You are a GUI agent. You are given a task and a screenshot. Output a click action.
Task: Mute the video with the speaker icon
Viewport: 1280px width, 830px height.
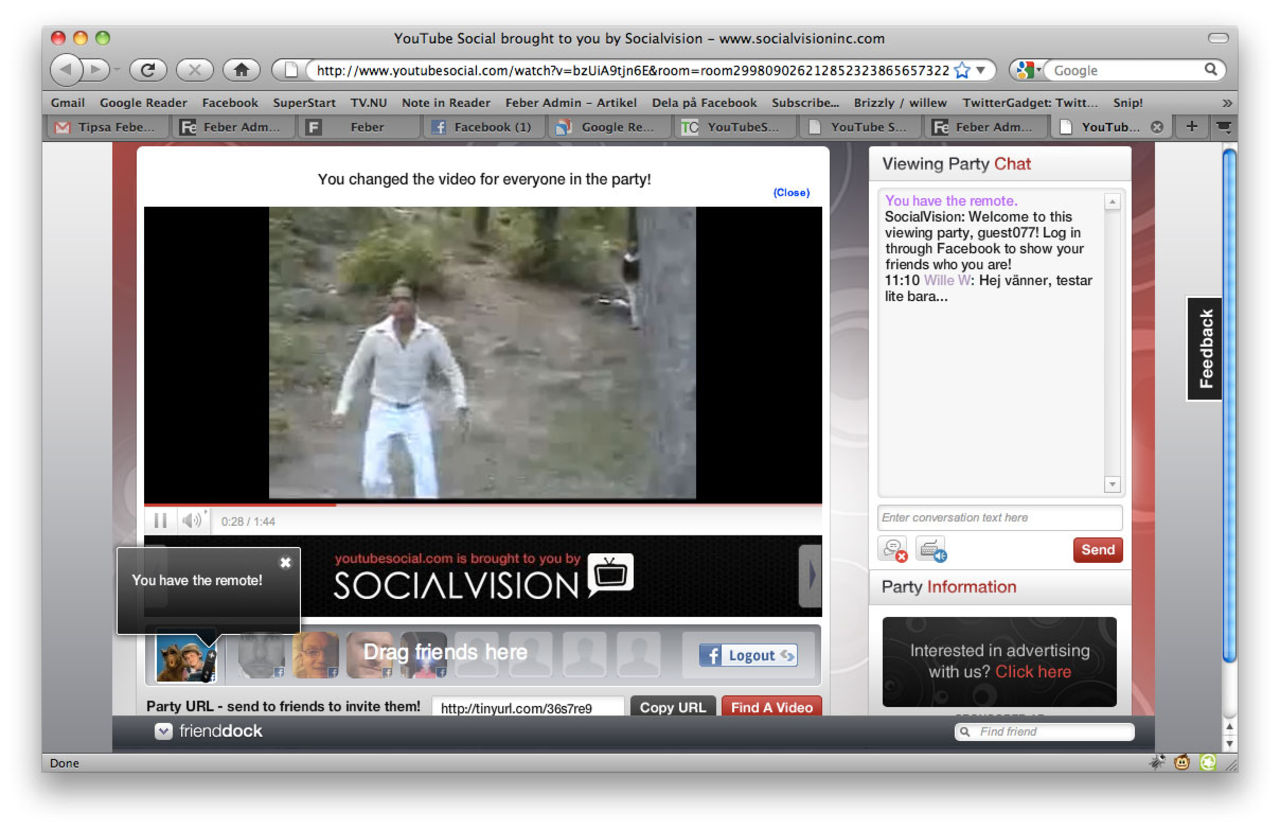[x=191, y=520]
